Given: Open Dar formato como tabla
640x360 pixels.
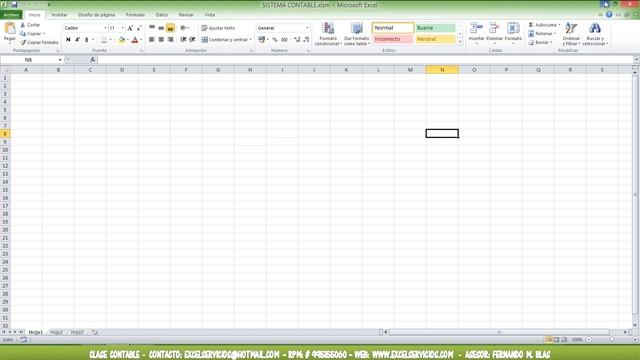Looking at the screenshot, I should (x=357, y=34).
